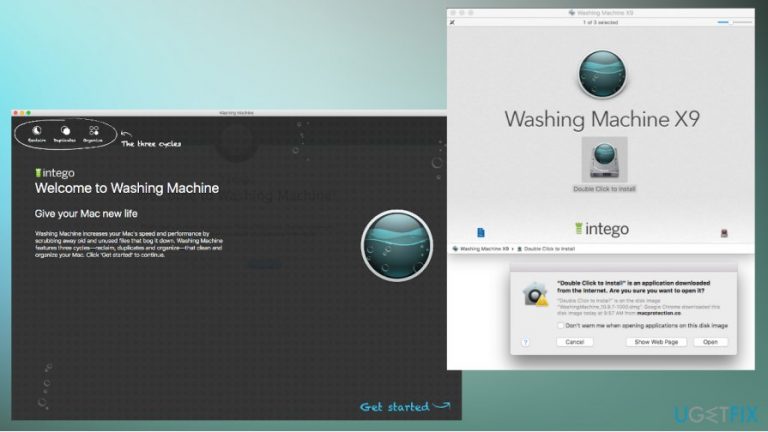
Task: Click the 1 of 3 selected status text
Action: (600, 23)
